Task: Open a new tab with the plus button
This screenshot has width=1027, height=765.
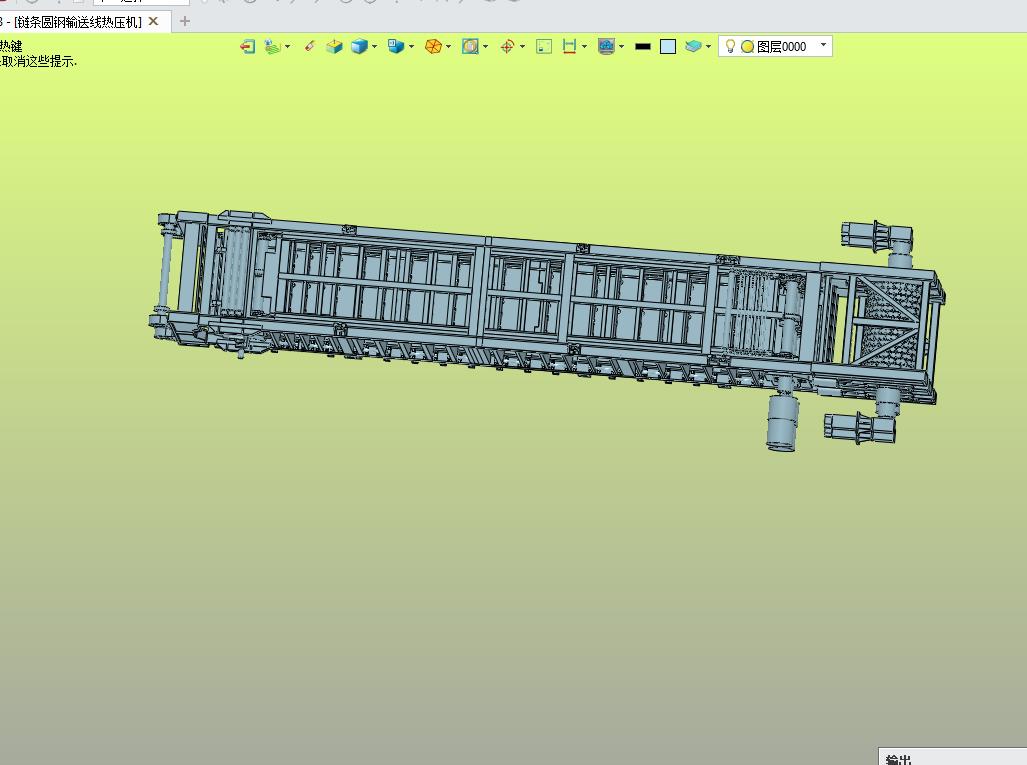Action: 185,22
